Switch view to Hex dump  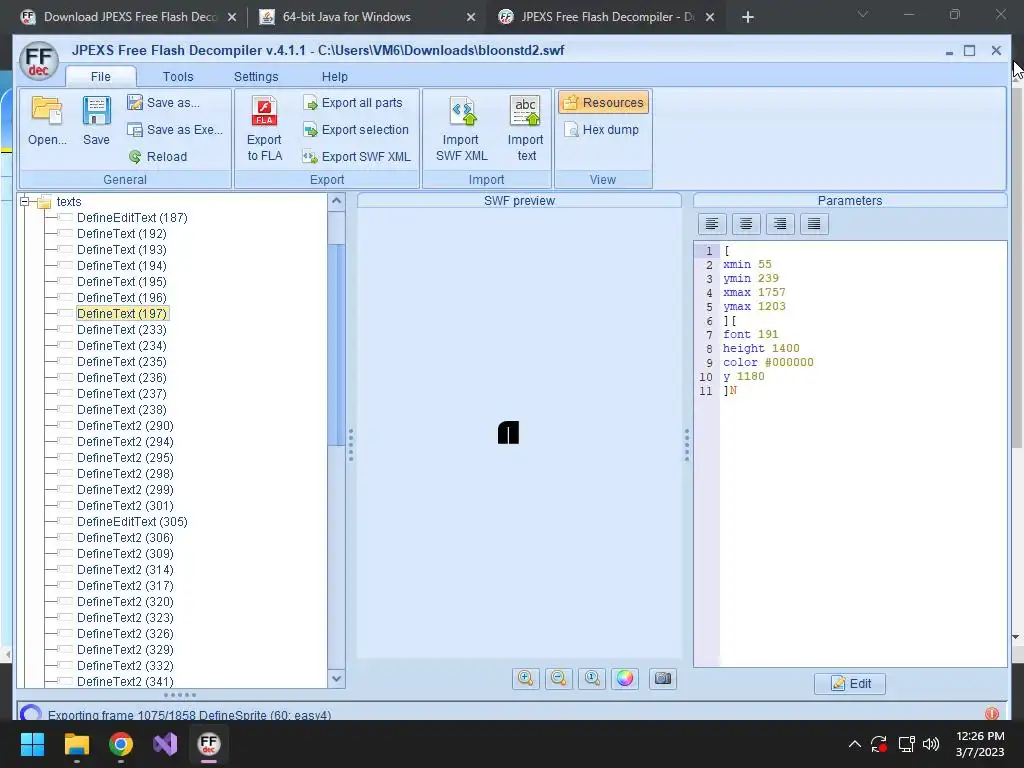coord(601,130)
